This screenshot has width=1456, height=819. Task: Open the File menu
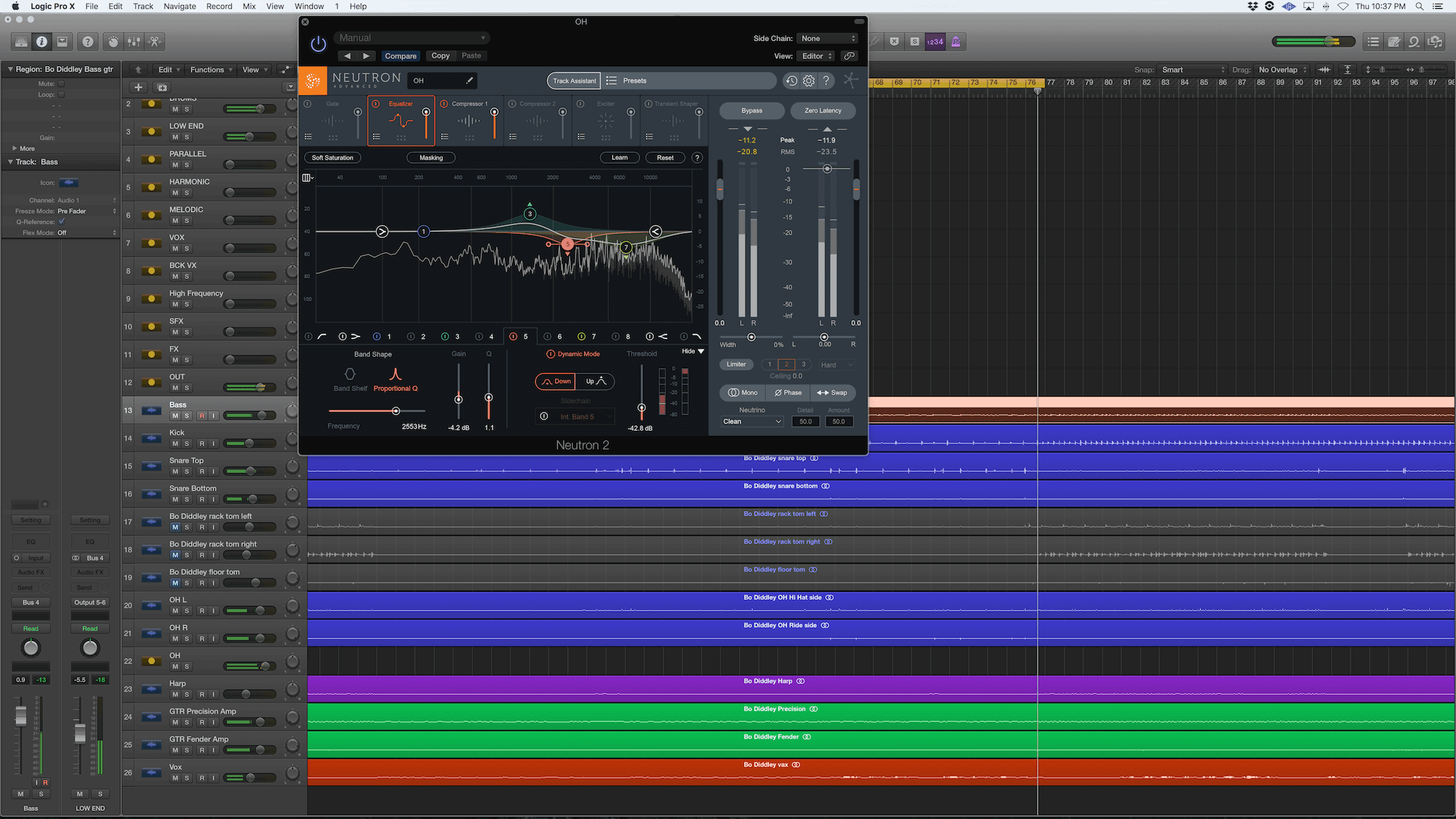coord(92,6)
